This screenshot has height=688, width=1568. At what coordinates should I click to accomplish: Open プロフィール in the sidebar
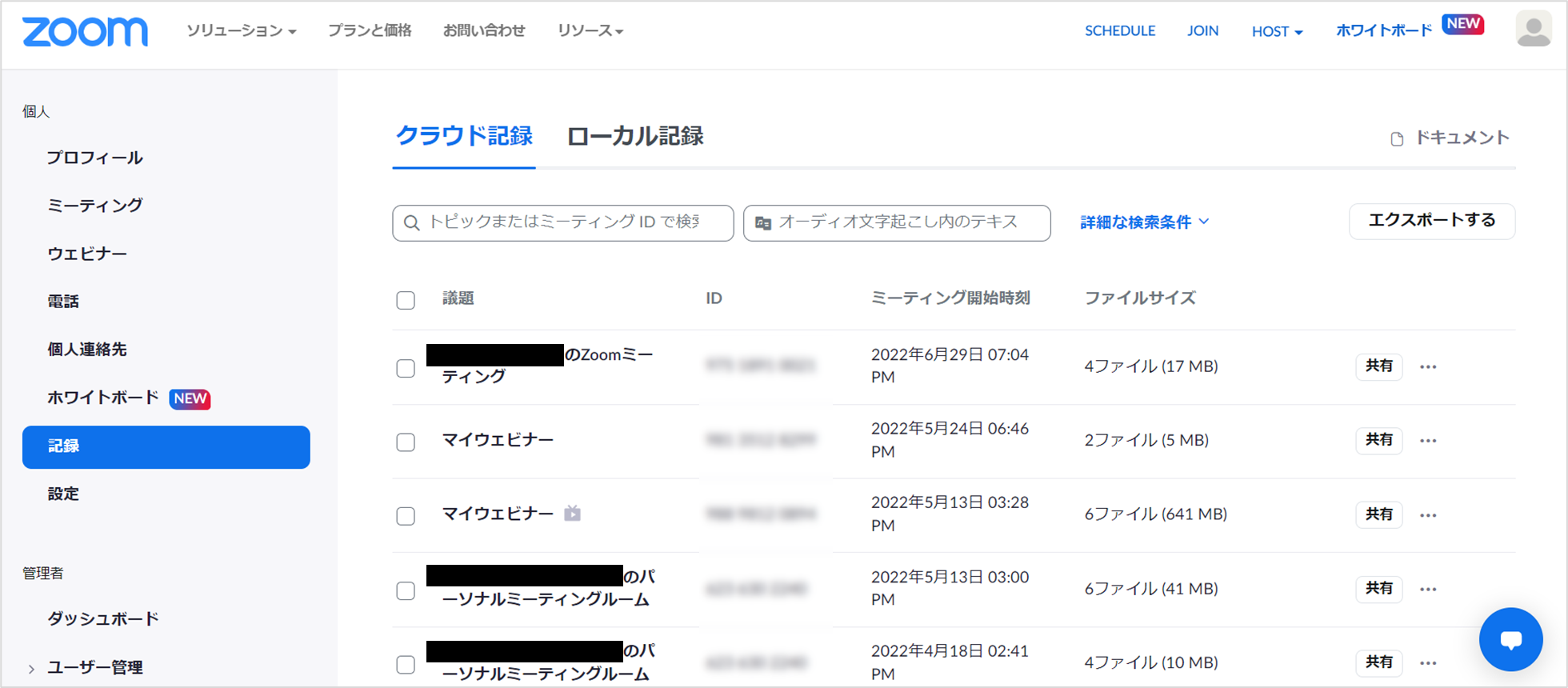pyautogui.click(x=94, y=158)
